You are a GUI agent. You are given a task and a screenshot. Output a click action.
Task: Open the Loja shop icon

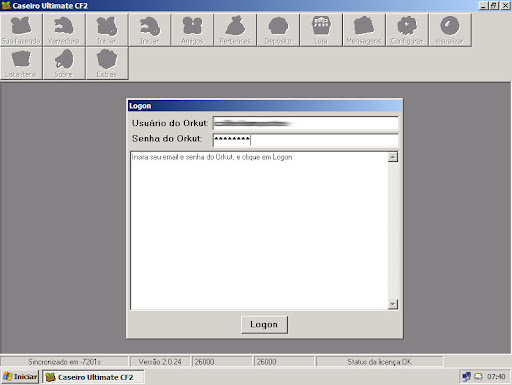(321, 30)
